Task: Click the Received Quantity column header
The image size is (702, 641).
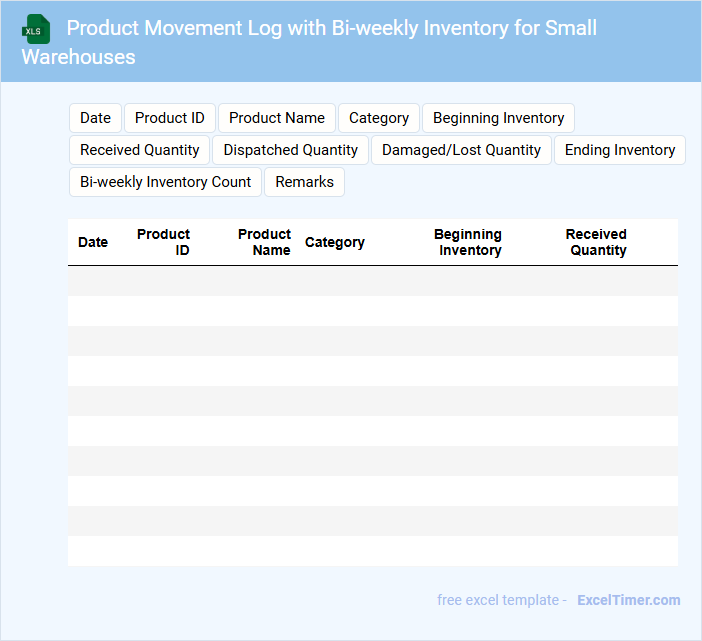Action: pos(597,242)
